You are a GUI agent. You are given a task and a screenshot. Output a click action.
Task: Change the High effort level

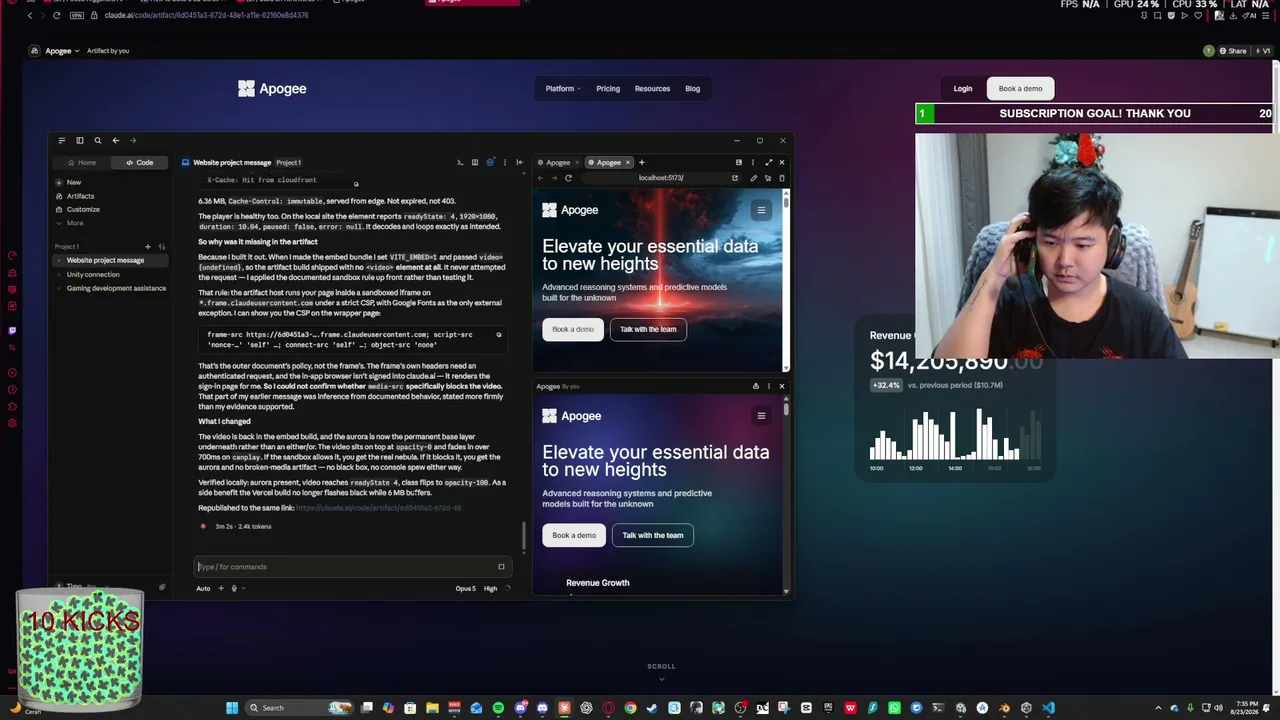point(490,588)
